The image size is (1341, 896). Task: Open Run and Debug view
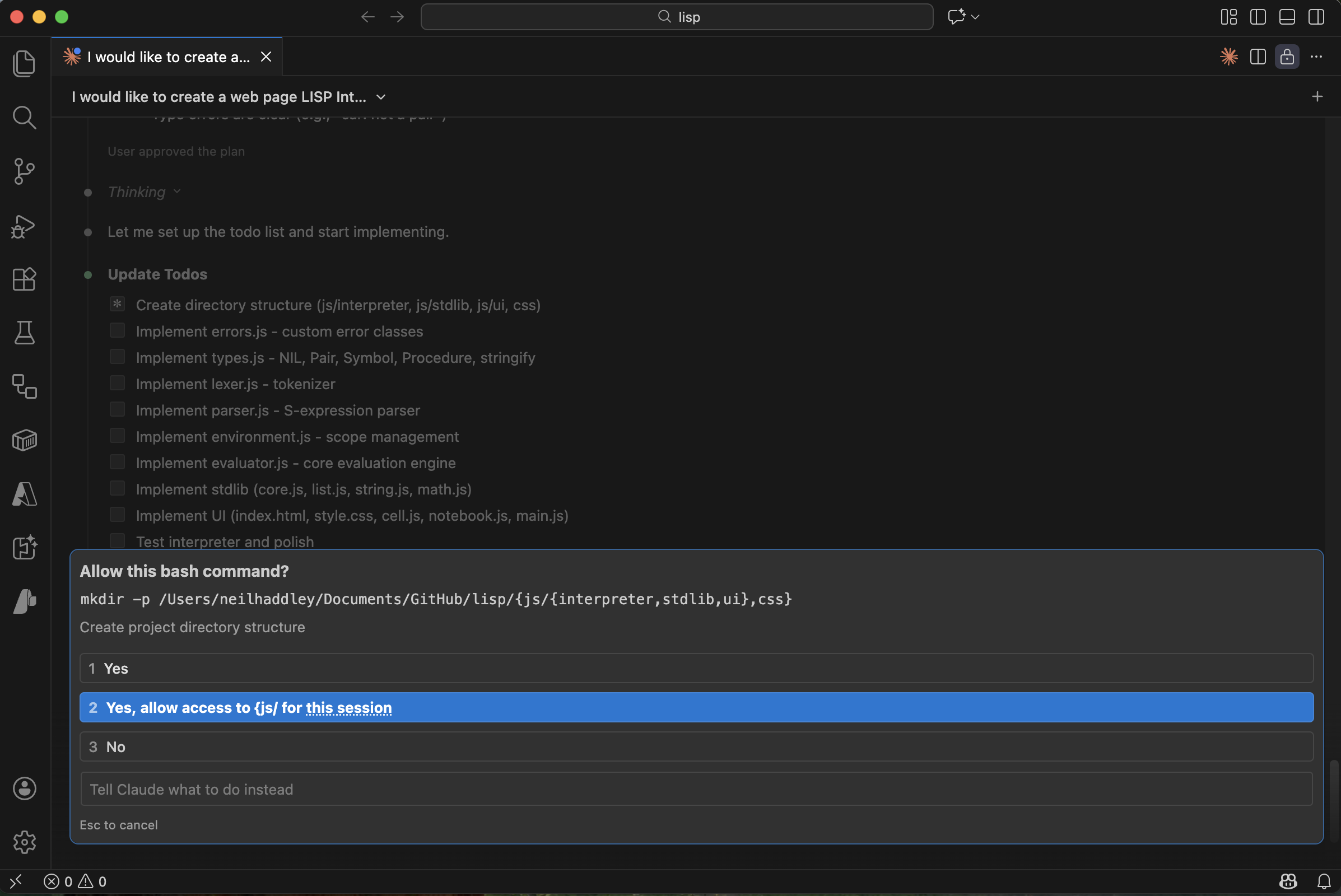click(24, 226)
